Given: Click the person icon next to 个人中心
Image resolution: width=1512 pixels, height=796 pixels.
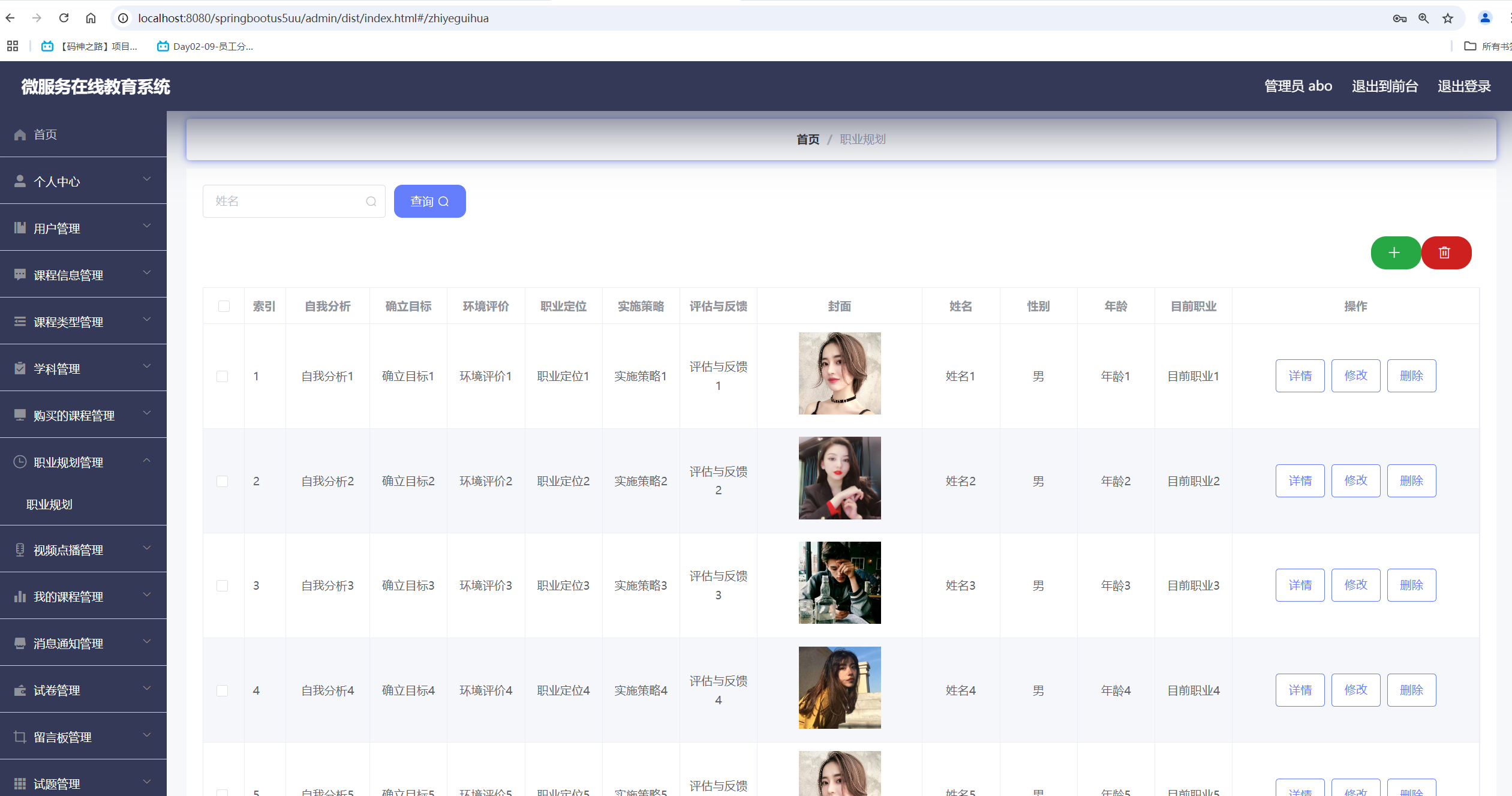Looking at the screenshot, I should pos(20,181).
